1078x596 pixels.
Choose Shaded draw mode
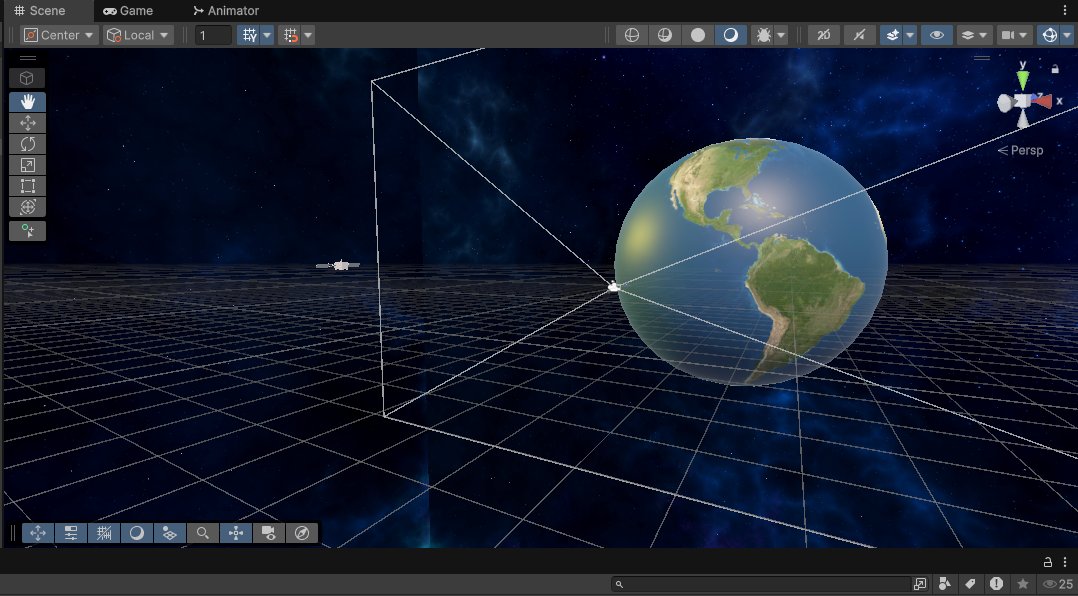click(731, 35)
